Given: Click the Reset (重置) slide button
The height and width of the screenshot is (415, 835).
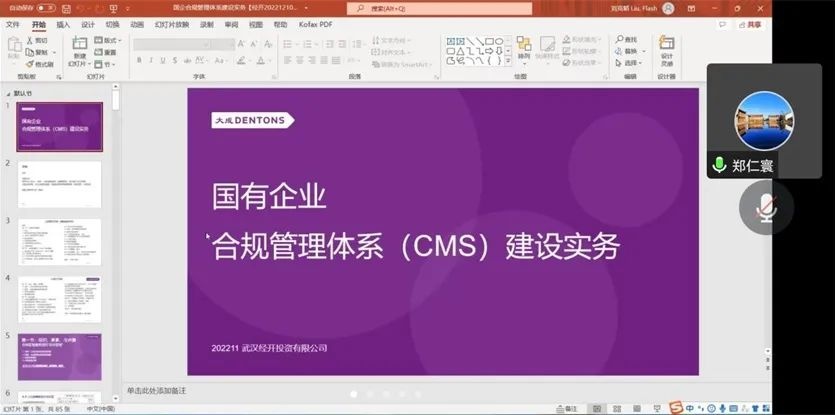Looking at the screenshot, I should 105,52.
